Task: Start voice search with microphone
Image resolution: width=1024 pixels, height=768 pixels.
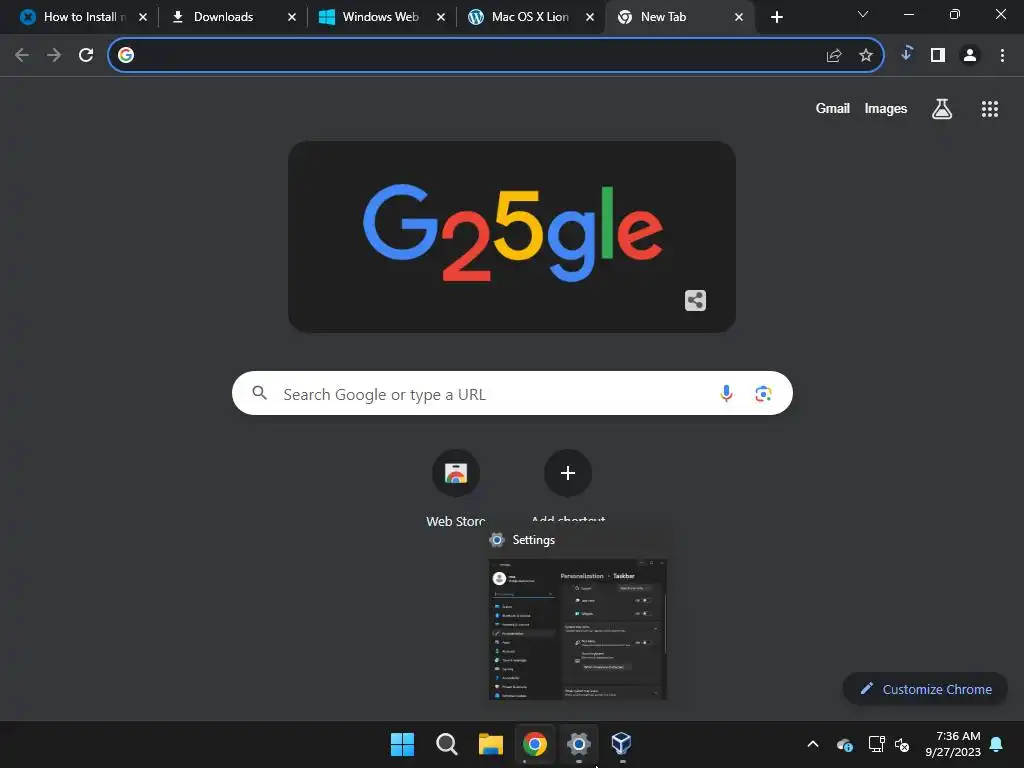Action: pyautogui.click(x=726, y=393)
